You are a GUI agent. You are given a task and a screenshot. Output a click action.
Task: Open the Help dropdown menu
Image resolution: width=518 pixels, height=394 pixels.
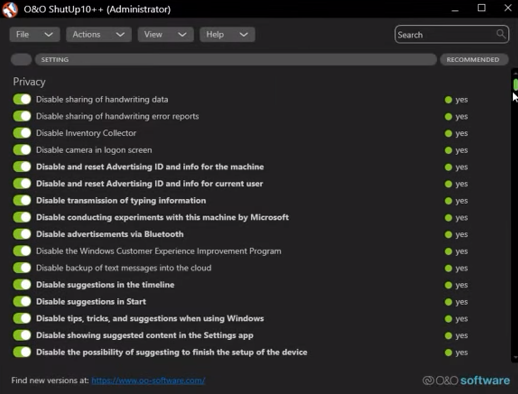[x=227, y=35]
